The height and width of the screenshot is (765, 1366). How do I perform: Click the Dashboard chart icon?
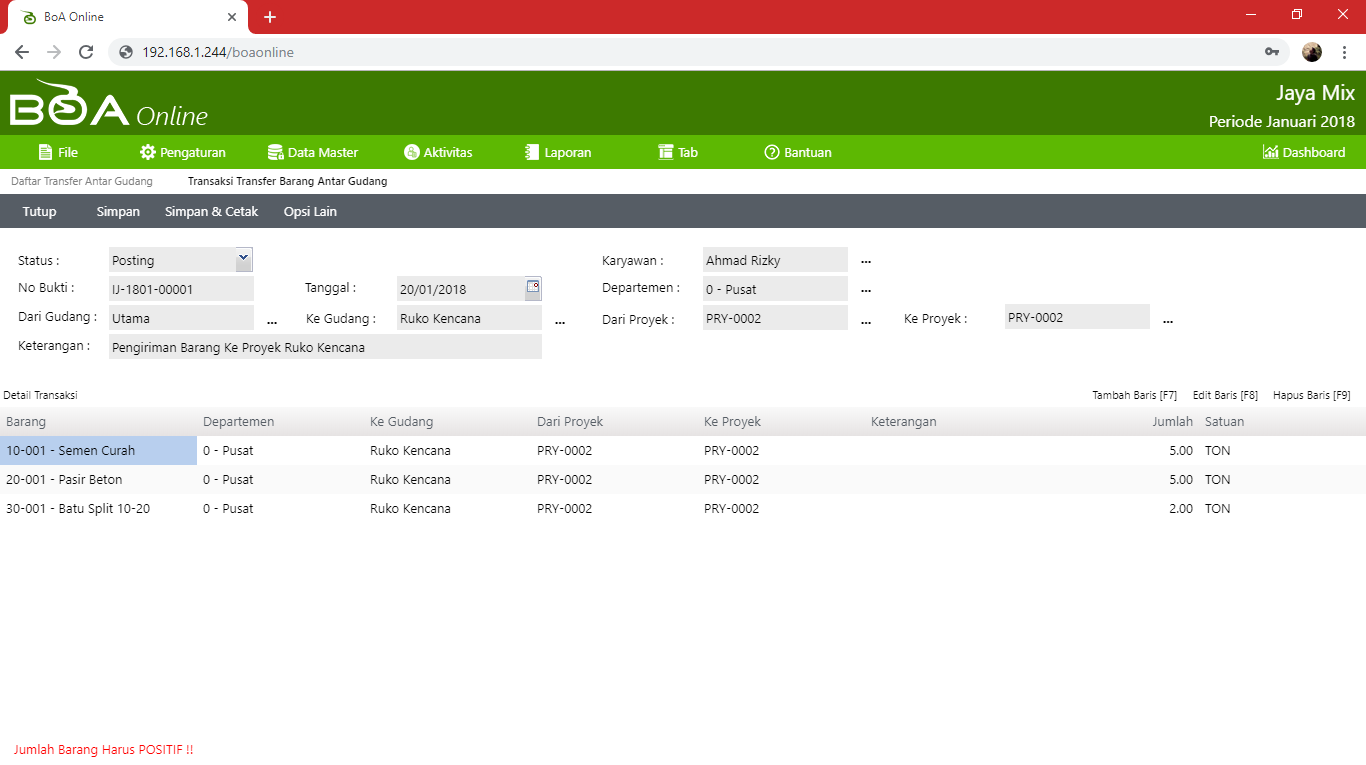coord(1270,153)
